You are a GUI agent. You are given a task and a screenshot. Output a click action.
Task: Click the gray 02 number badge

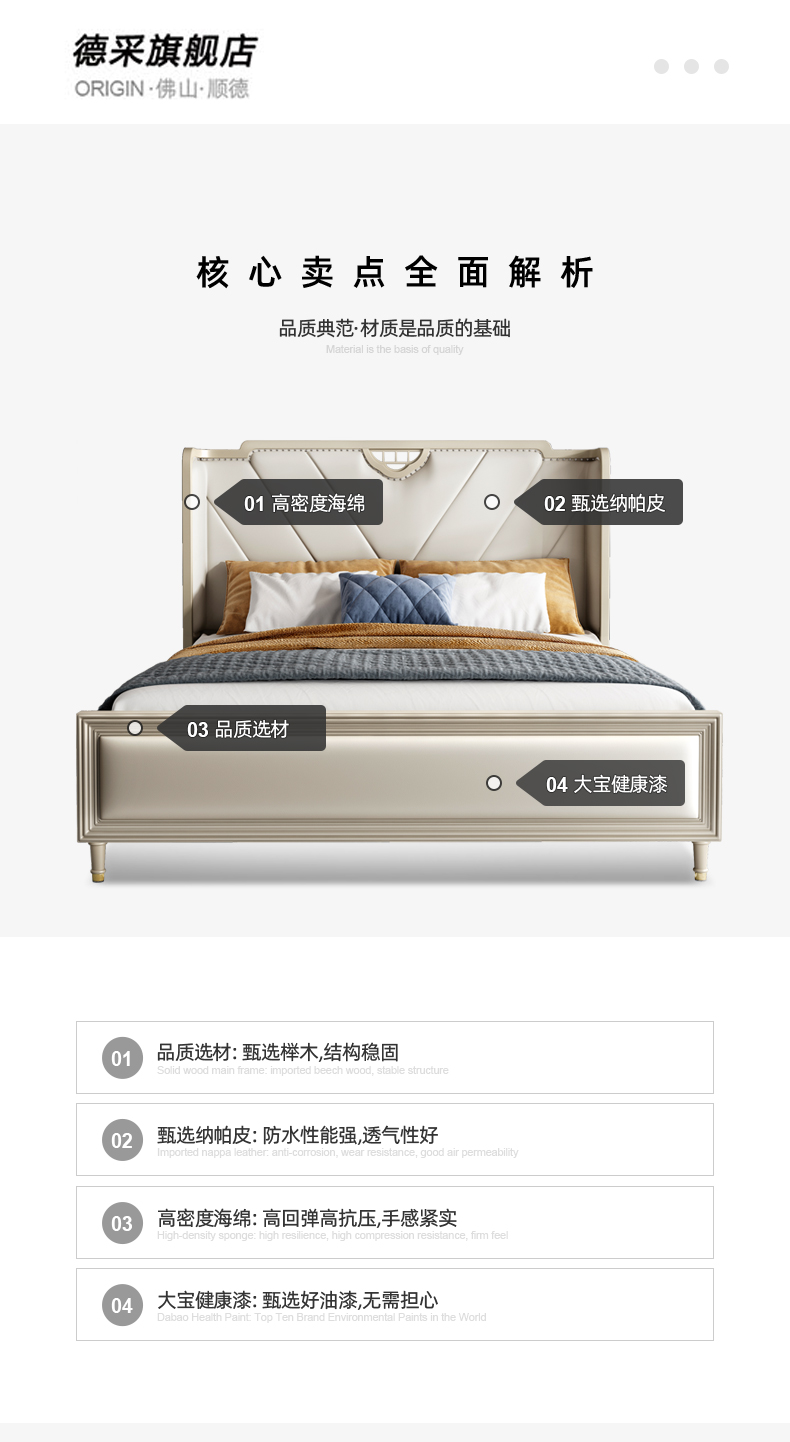[122, 1141]
